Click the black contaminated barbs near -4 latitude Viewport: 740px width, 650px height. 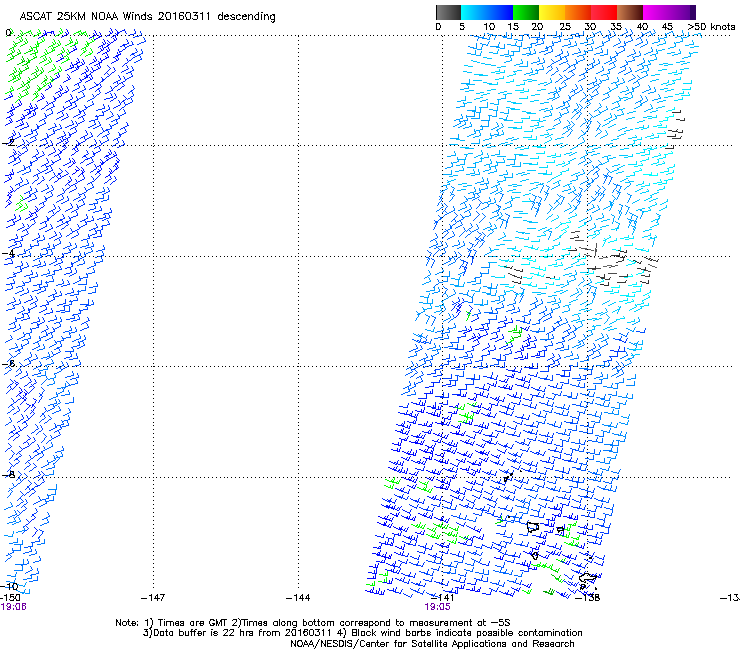614,264
